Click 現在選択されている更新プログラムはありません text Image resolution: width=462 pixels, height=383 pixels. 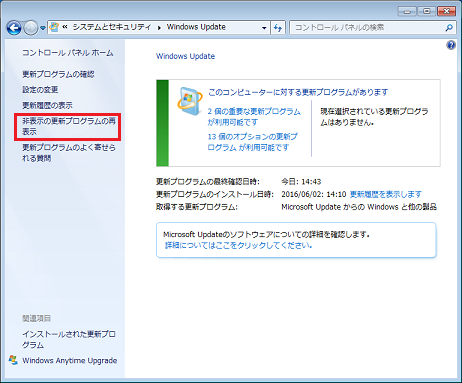click(374, 117)
